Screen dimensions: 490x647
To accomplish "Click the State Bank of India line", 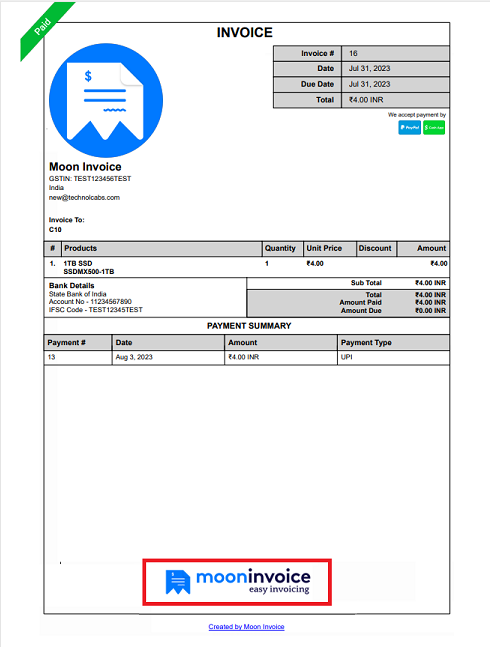I will 78,294.
